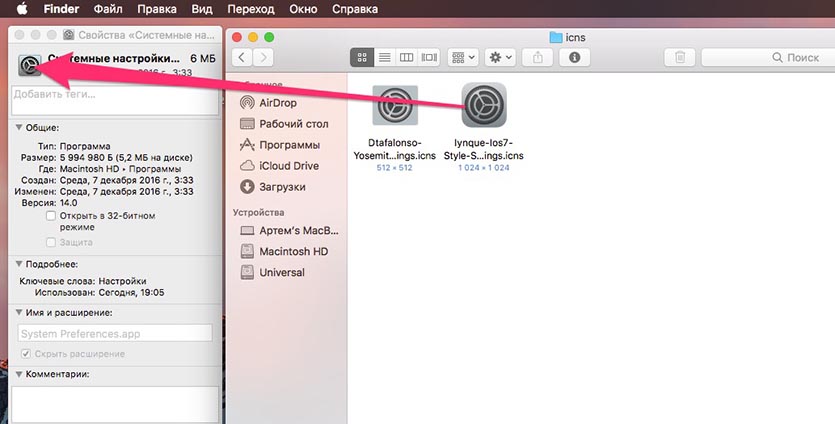
Task: Open the Apple menu
Action: [22, 9]
